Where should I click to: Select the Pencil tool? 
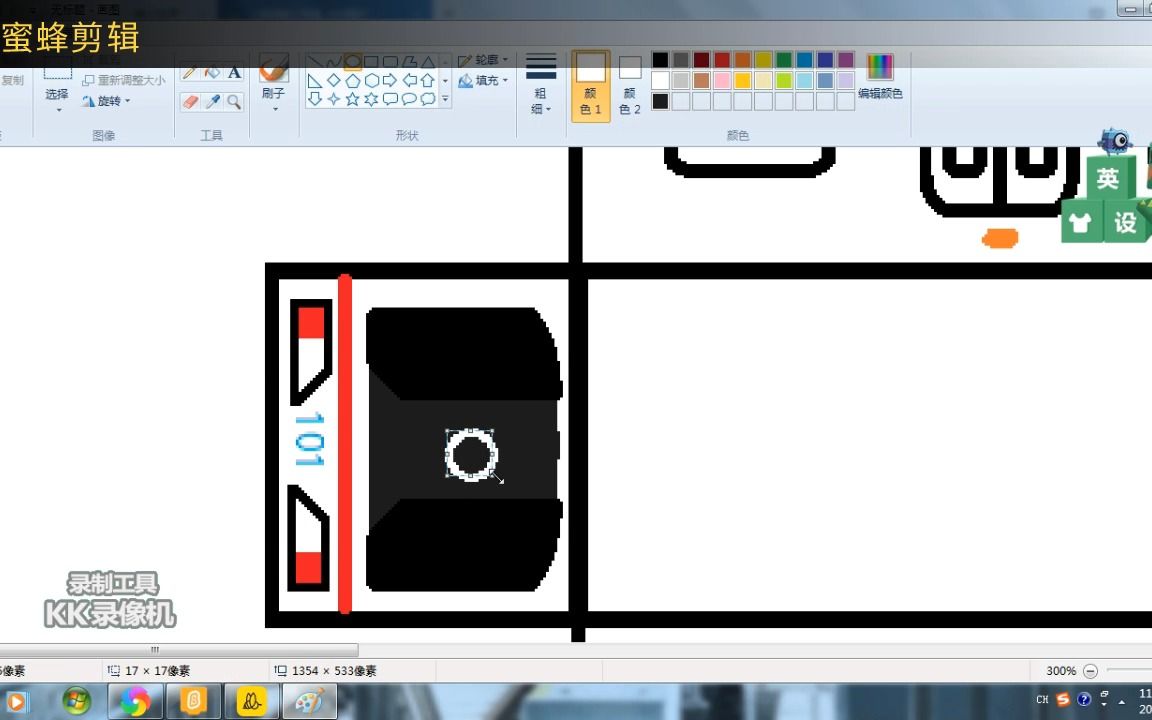click(x=190, y=72)
